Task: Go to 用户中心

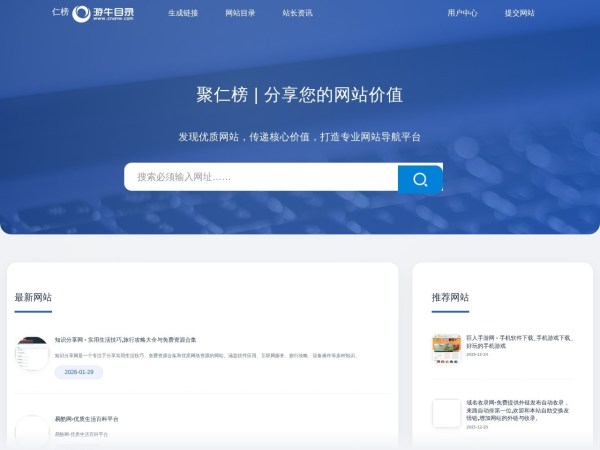Action: pyautogui.click(x=462, y=13)
